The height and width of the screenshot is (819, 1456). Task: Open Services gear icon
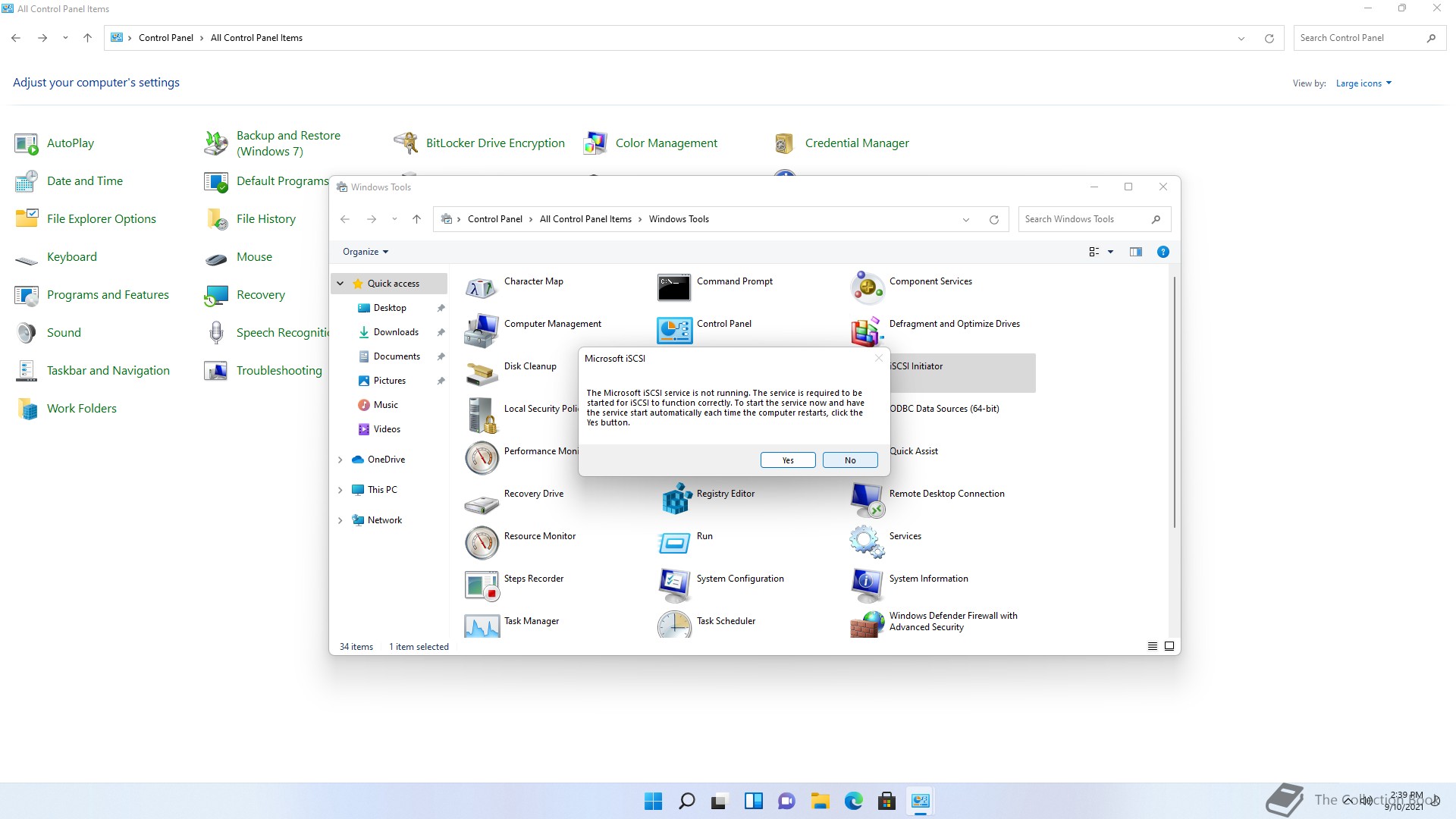click(867, 543)
